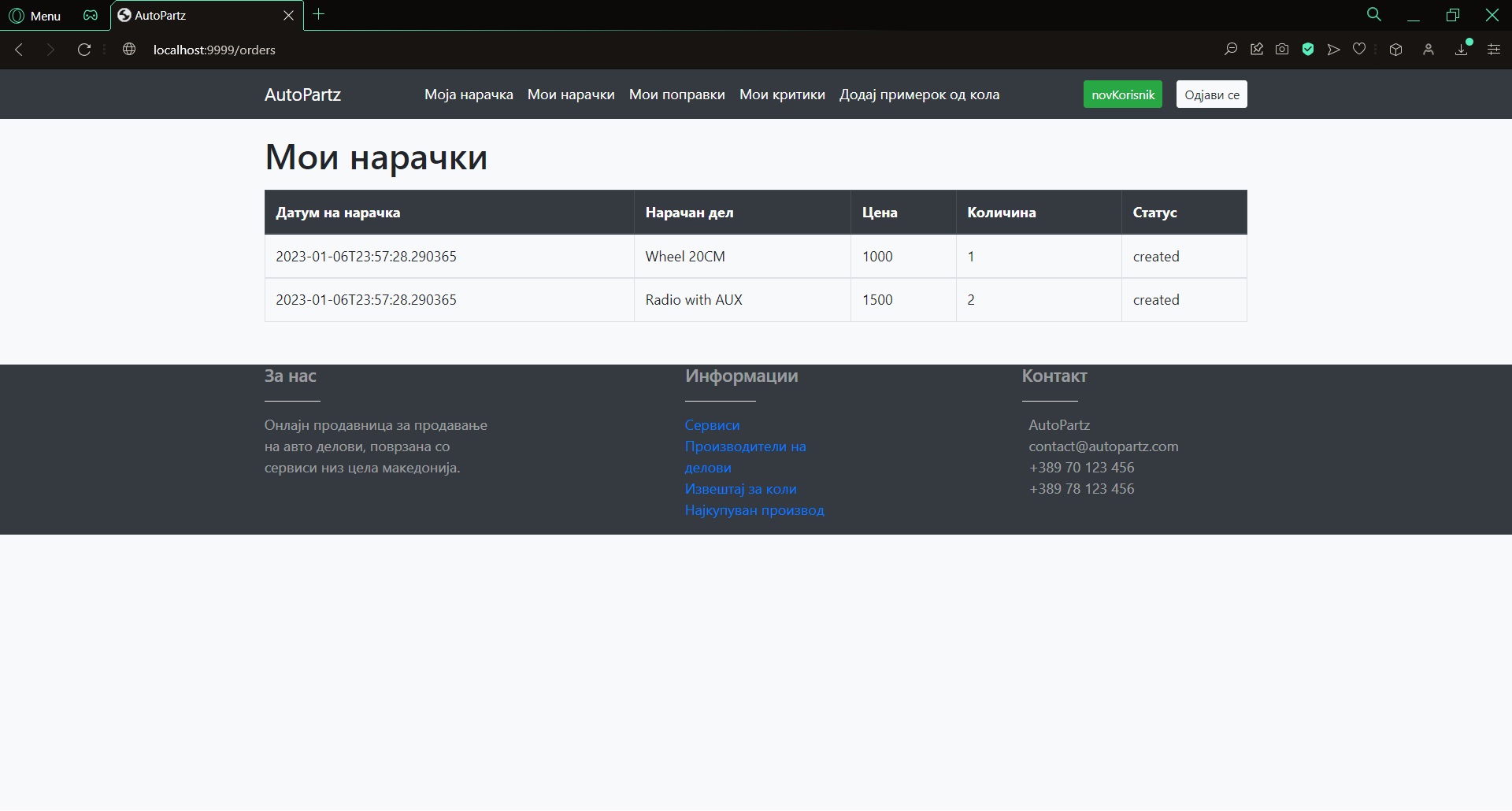Click the zoom out magnifier icon
The width and height of the screenshot is (1512, 811).
pyautogui.click(x=1230, y=50)
